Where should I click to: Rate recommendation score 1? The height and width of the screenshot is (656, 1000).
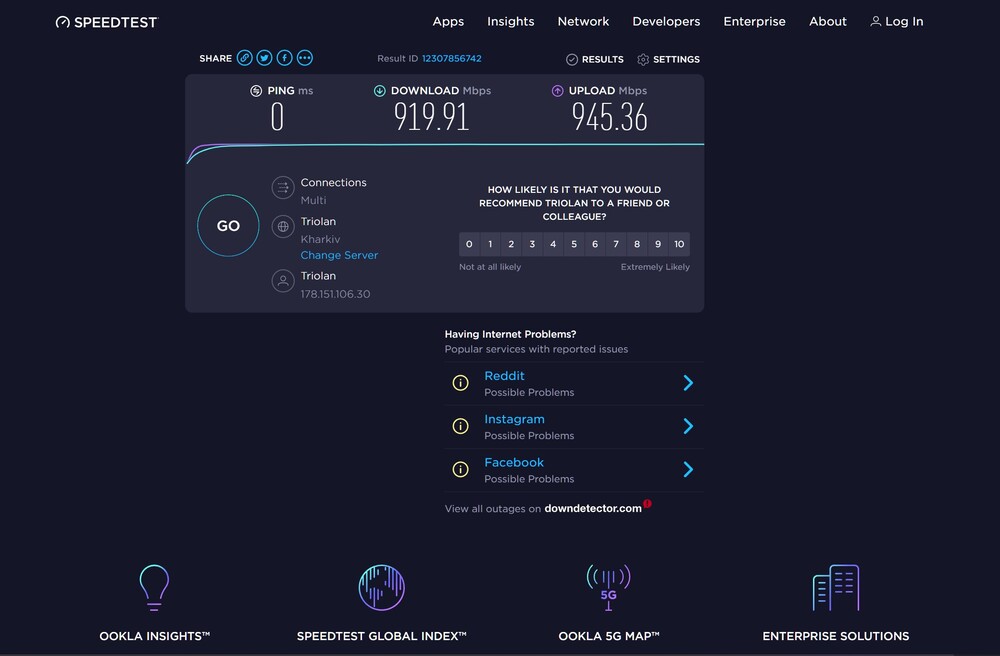click(x=490, y=244)
